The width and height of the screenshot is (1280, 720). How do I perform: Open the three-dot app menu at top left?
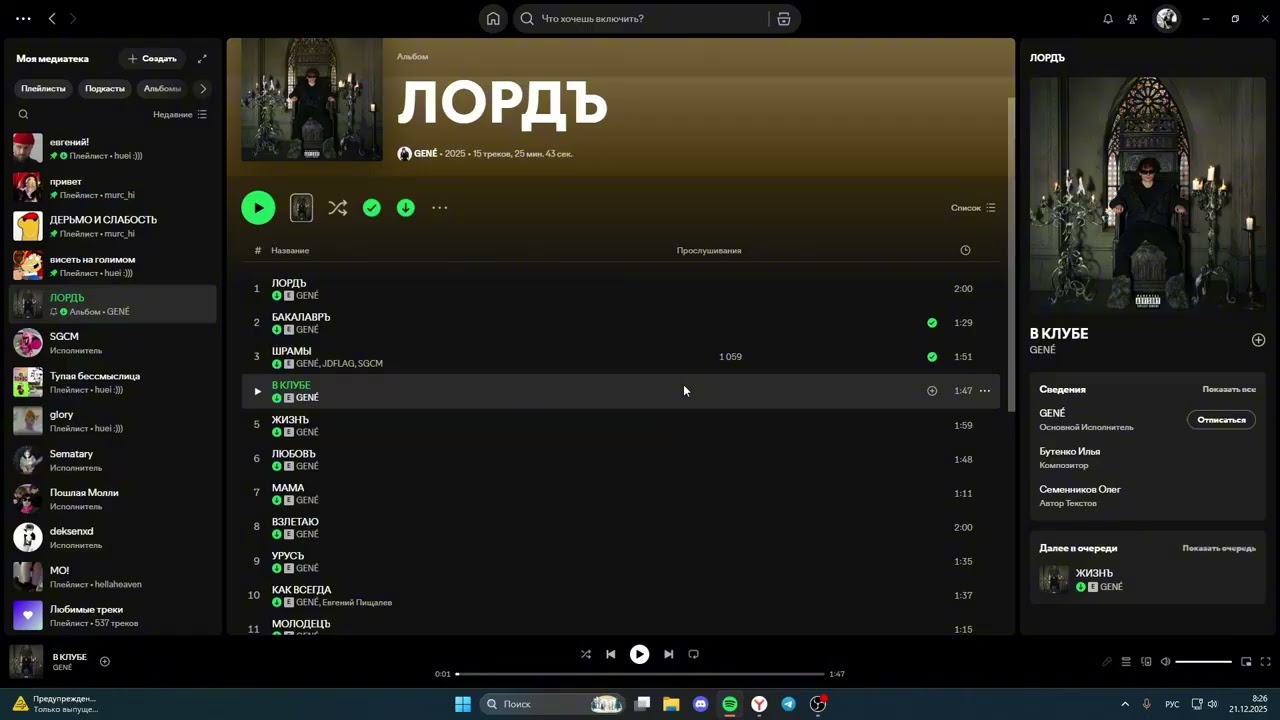23,18
